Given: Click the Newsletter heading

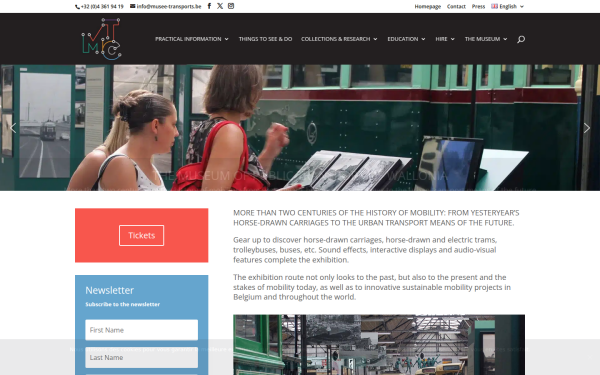Looking at the screenshot, I should tap(109, 290).
